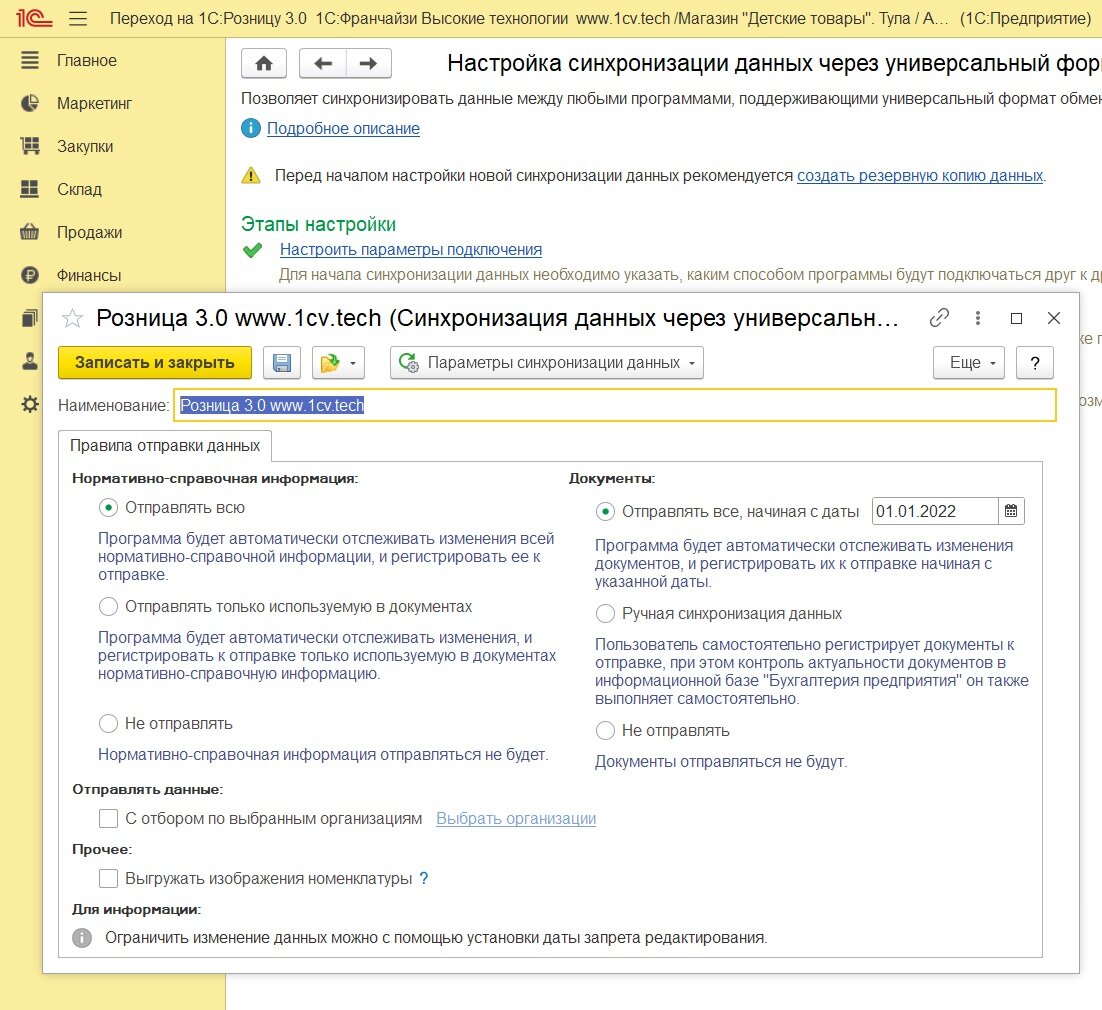This screenshot has height=1010, width=1102.
Task: Click the documents stack icon in sidebar
Action: click(30, 318)
